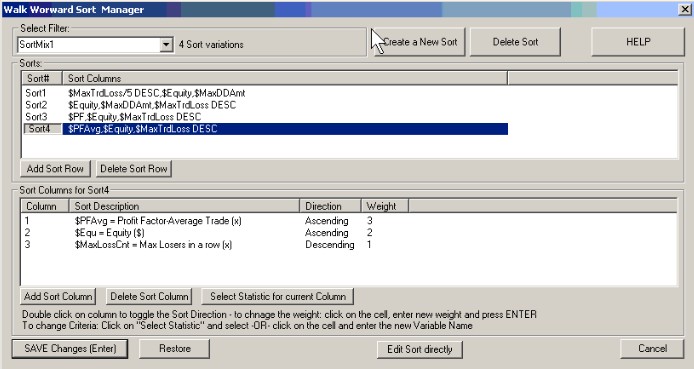The height and width of the screenshot is (369, 694).
Task: Click Ascending direction for $Equ row
Action: pos(327,233)
